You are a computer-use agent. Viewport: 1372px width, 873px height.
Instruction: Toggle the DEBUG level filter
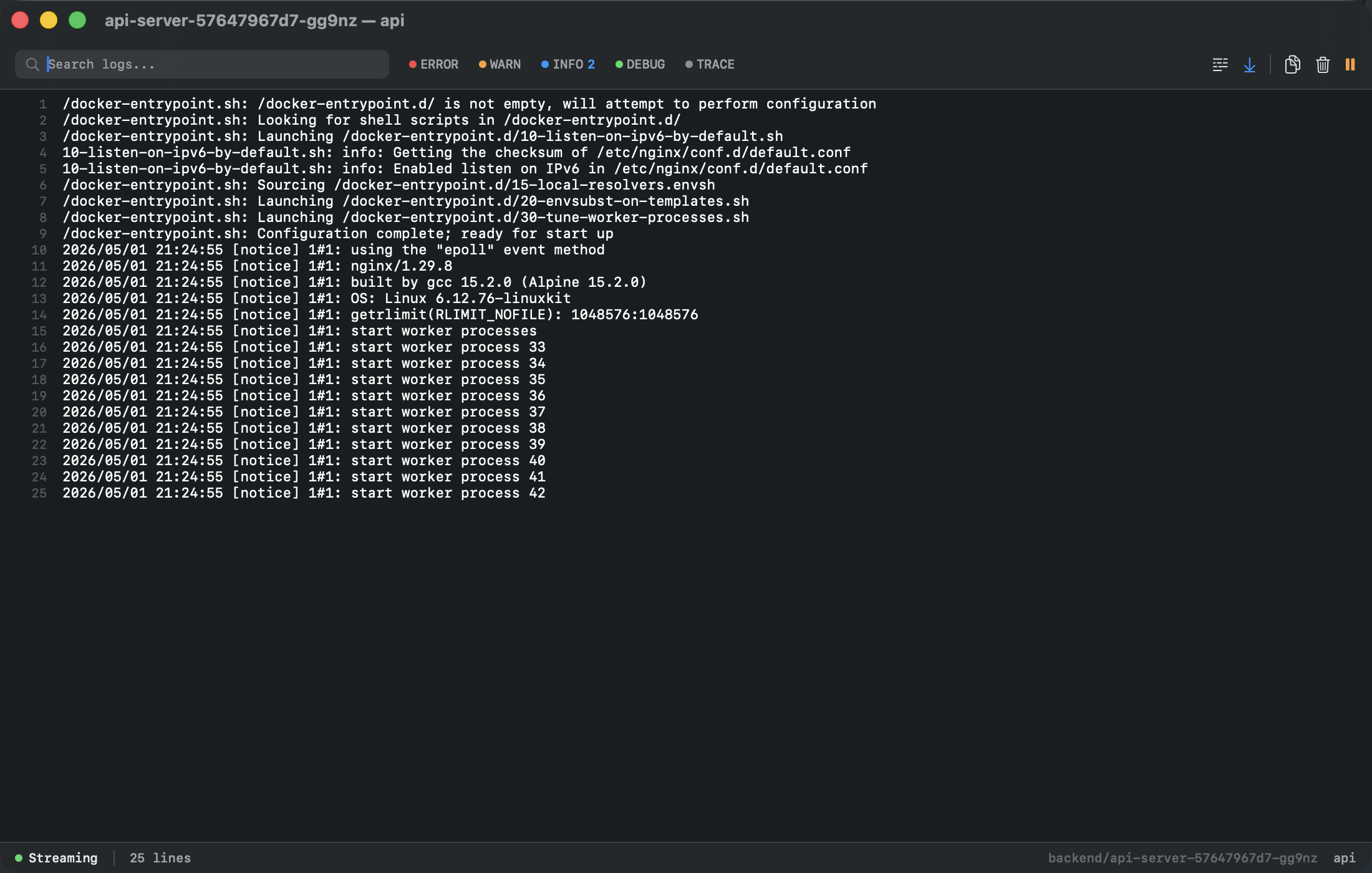point(640,64)
